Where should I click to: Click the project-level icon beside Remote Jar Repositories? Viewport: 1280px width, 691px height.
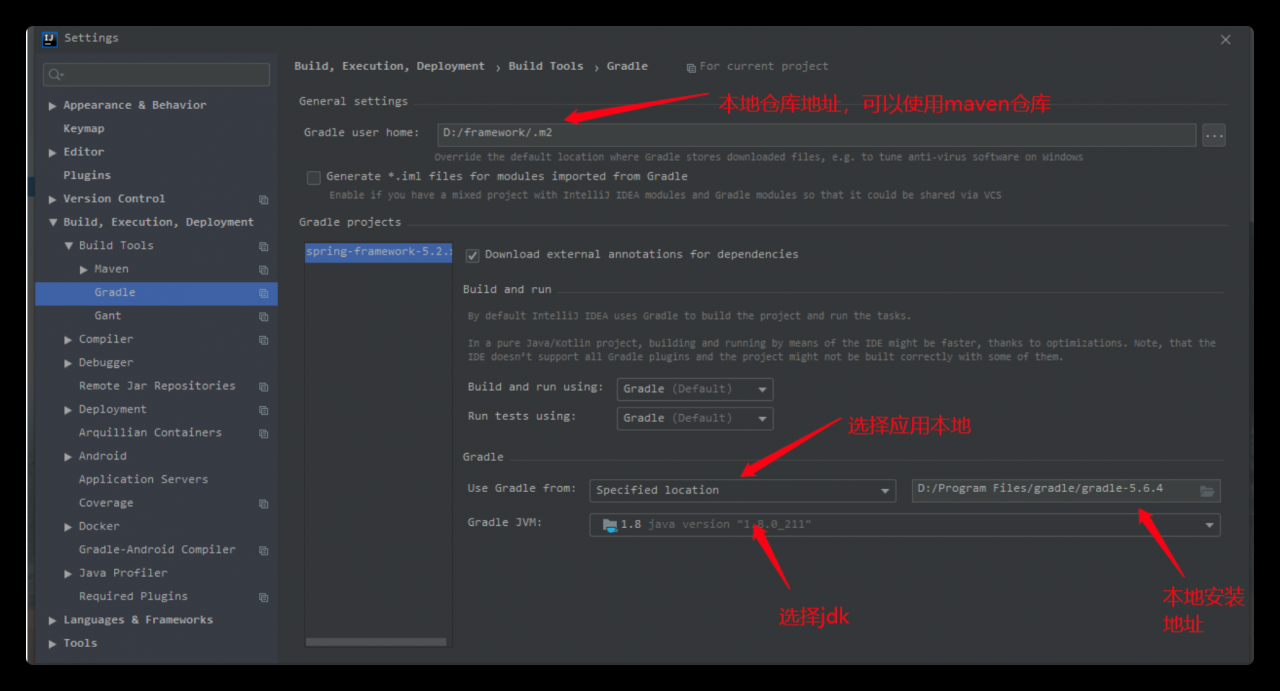pyautogui.click(x=264, y=386)
